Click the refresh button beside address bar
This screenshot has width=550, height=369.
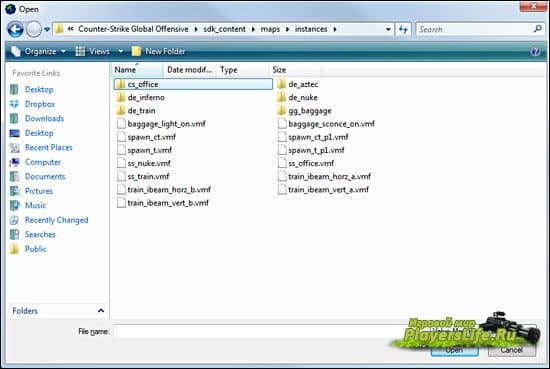pyautogui.click(x=403, y=29)
